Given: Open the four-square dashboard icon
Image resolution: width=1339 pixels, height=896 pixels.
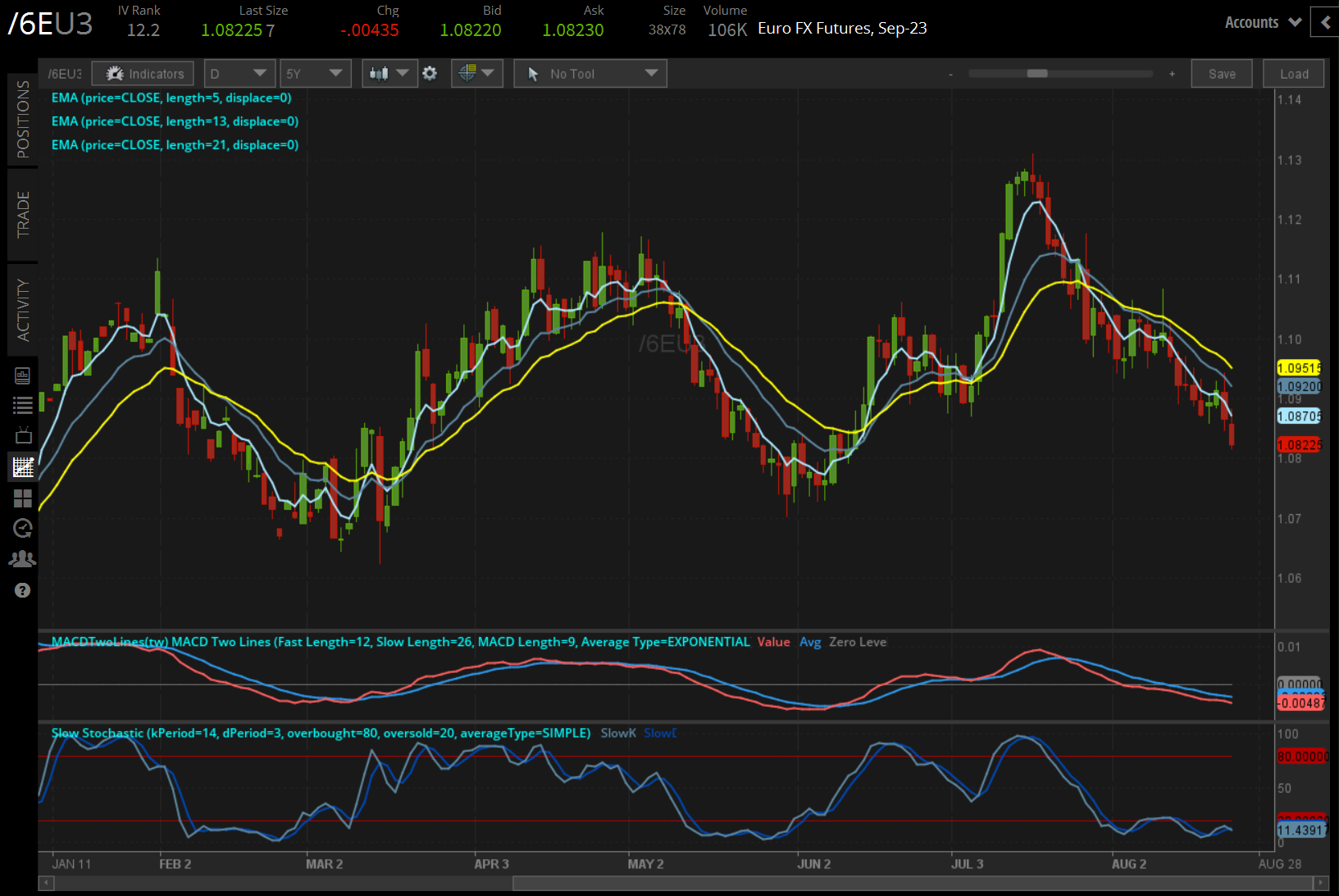Looking at the screenshot, I should point(23,498).
